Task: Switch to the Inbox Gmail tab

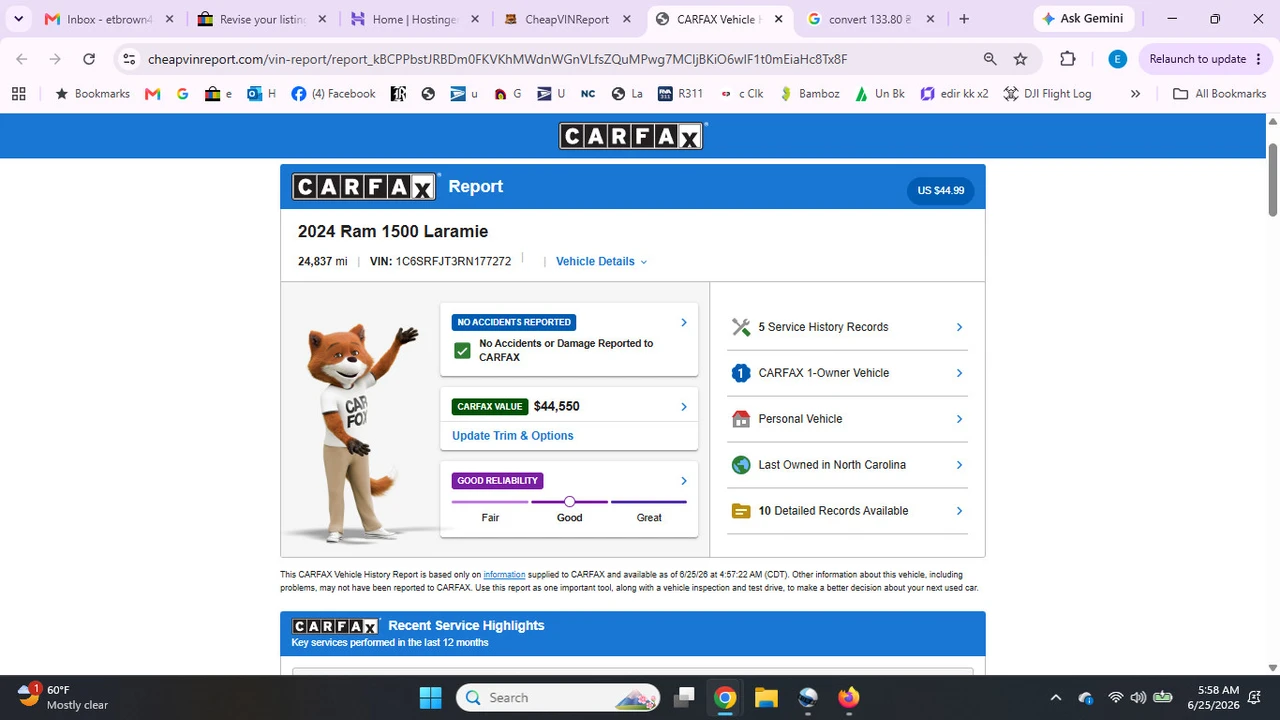Action: (x=110, y=19)
